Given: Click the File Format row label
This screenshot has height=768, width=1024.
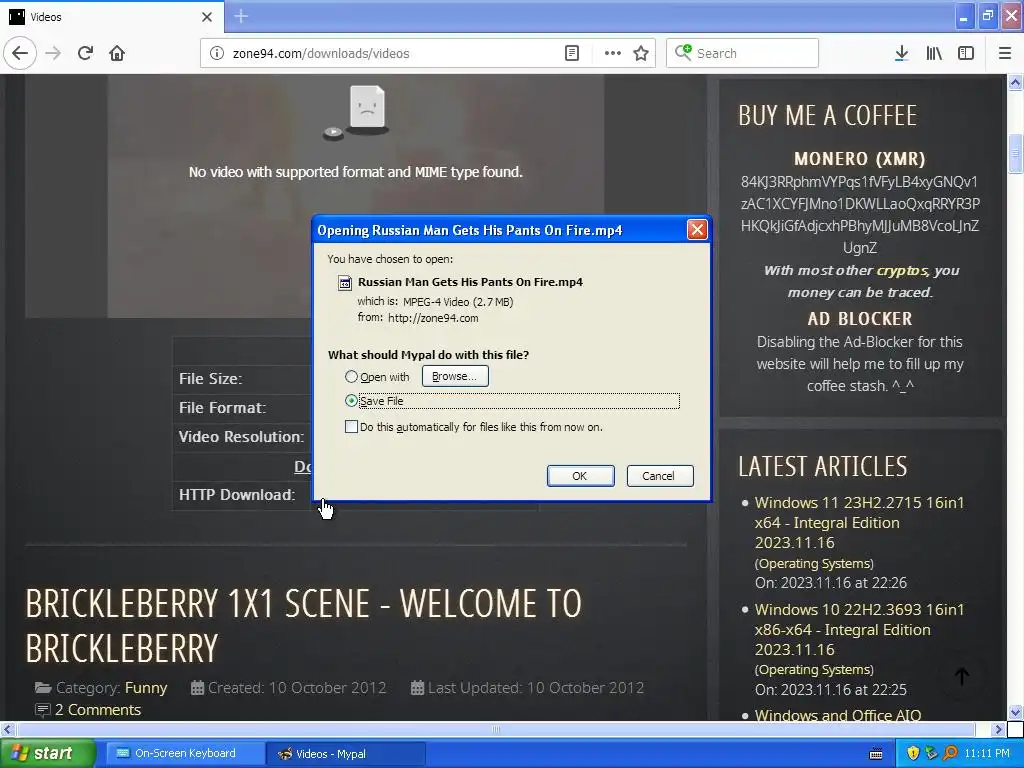Looking at the screenshot, I should pos(222,408).
